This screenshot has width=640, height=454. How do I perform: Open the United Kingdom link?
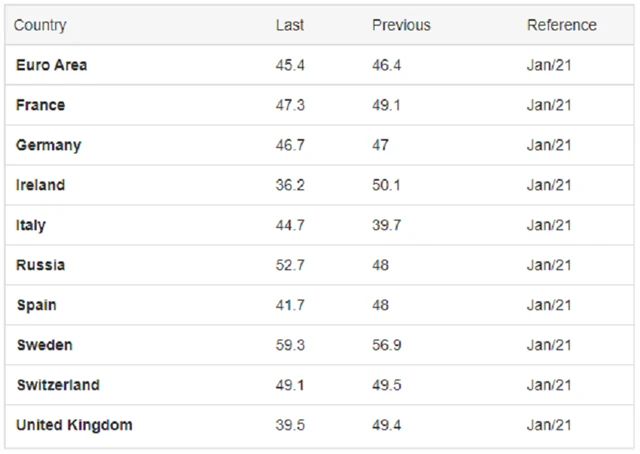[x=74, y=425]
